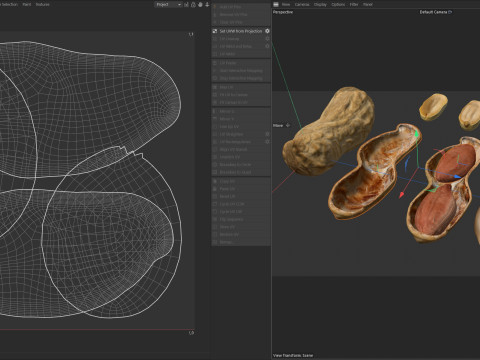This screenshot has width=480, height=360.
Task: Click the UV Peeler icon
Action: coord(215,63)
